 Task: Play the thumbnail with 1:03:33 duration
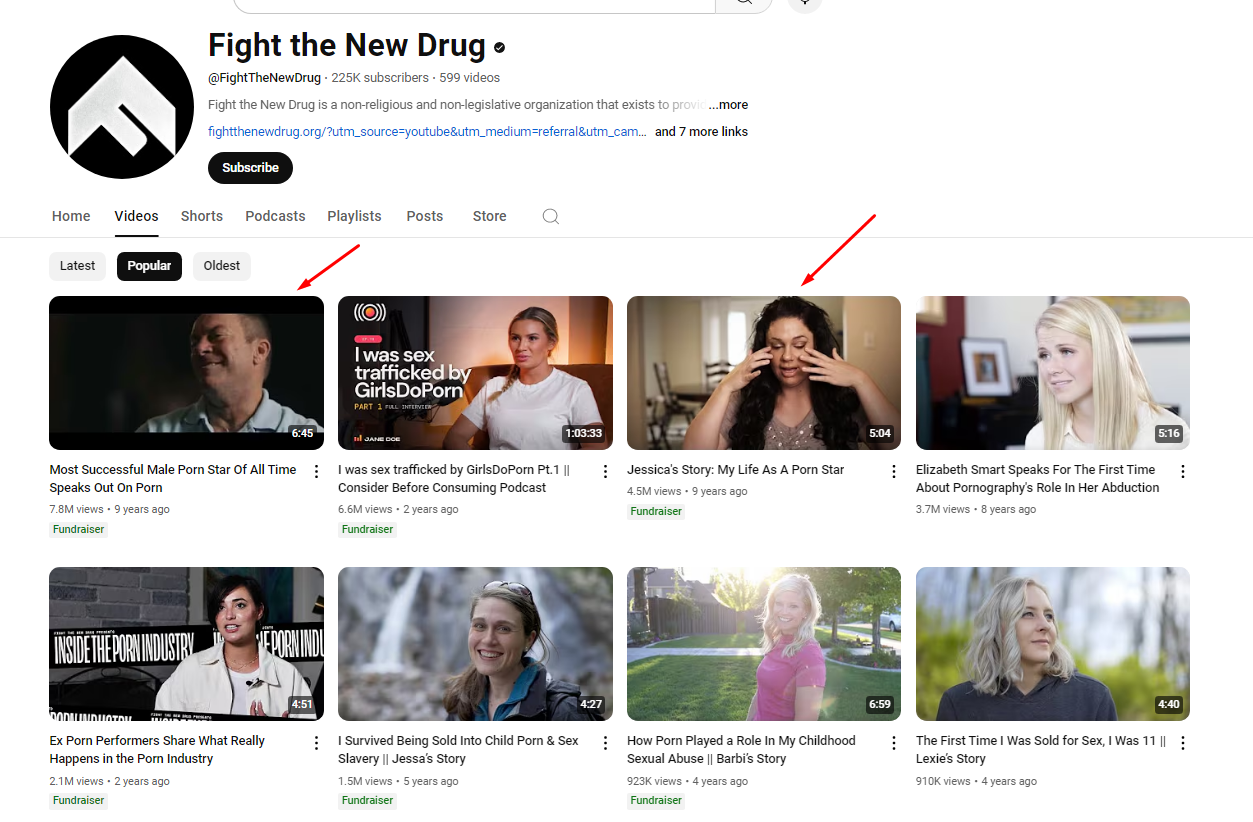[475, 373]
